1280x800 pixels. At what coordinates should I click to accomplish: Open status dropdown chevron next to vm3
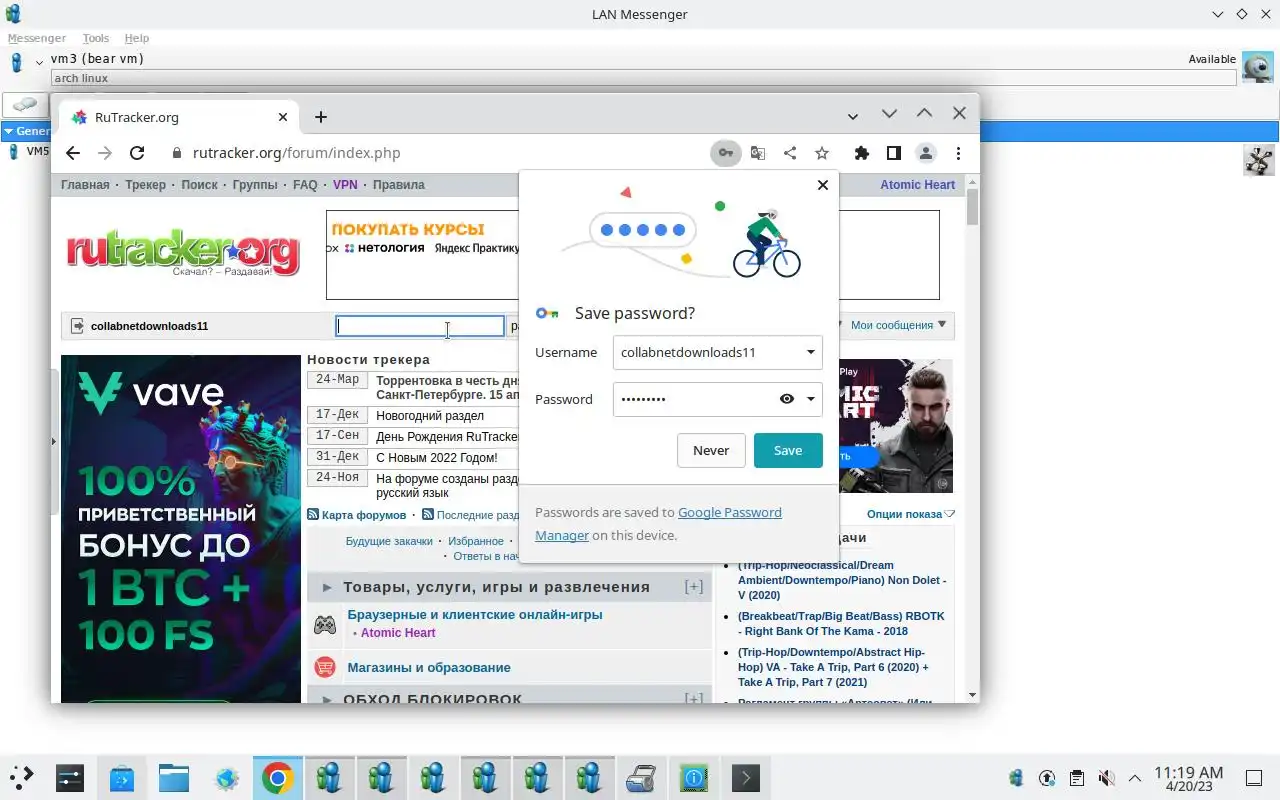[x=40, y=63]
